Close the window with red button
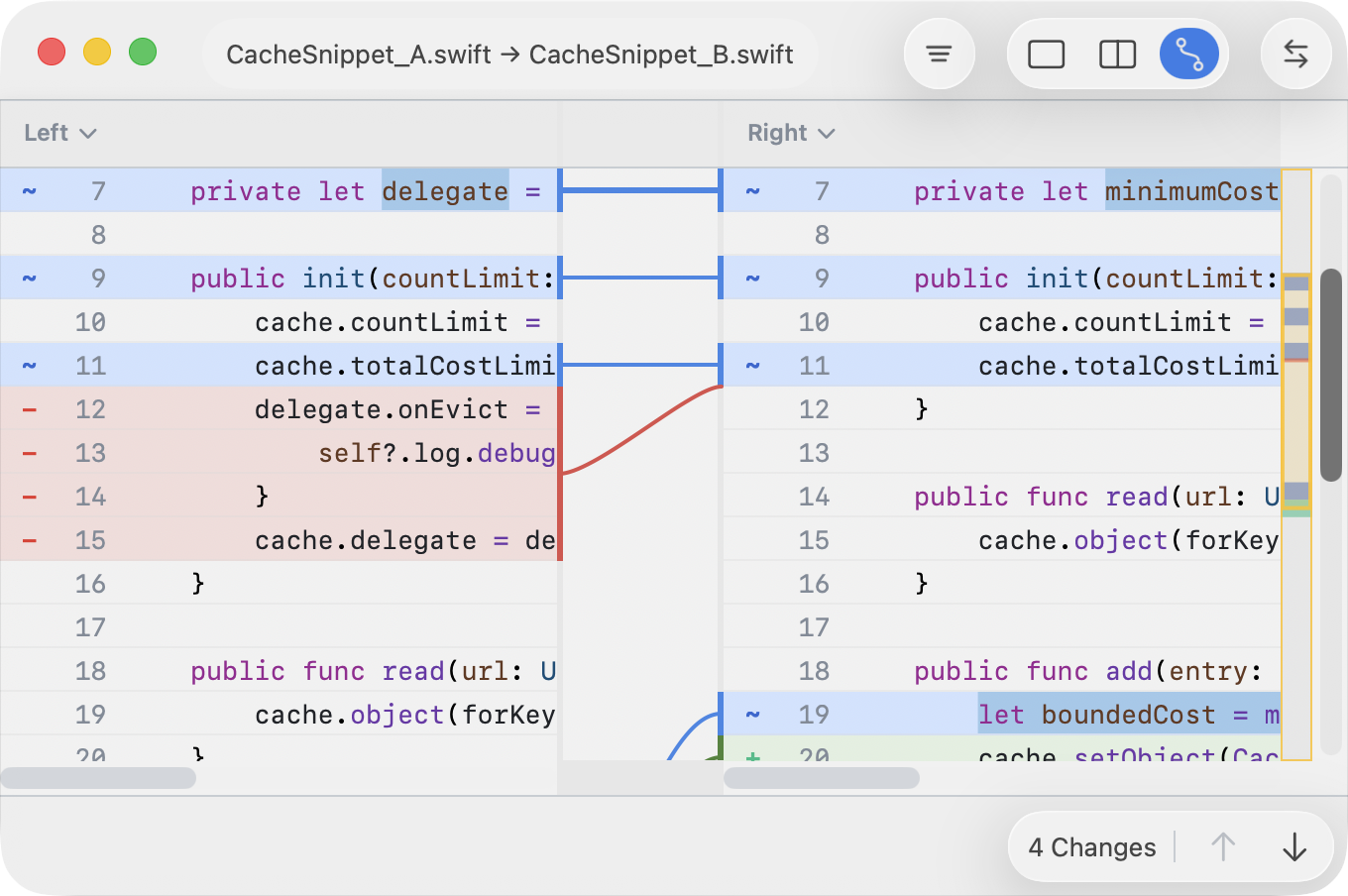This screenshot has width=1348, height=896. 52,52
